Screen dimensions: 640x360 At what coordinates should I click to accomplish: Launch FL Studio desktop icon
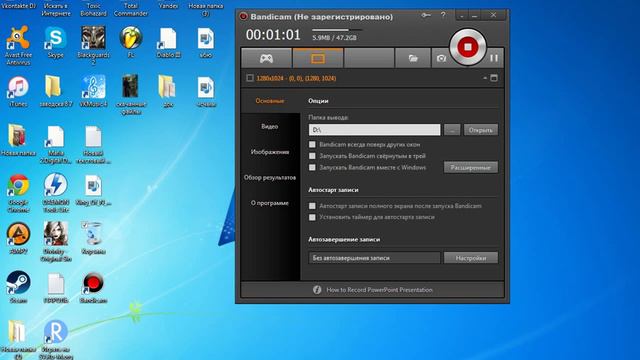click(x=131, y=42)
